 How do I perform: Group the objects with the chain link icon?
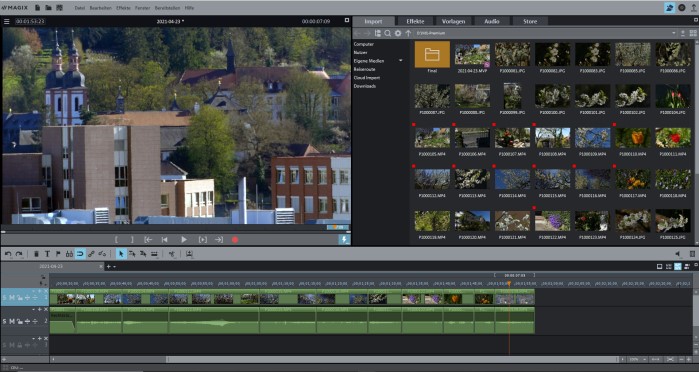pos(91,254)
